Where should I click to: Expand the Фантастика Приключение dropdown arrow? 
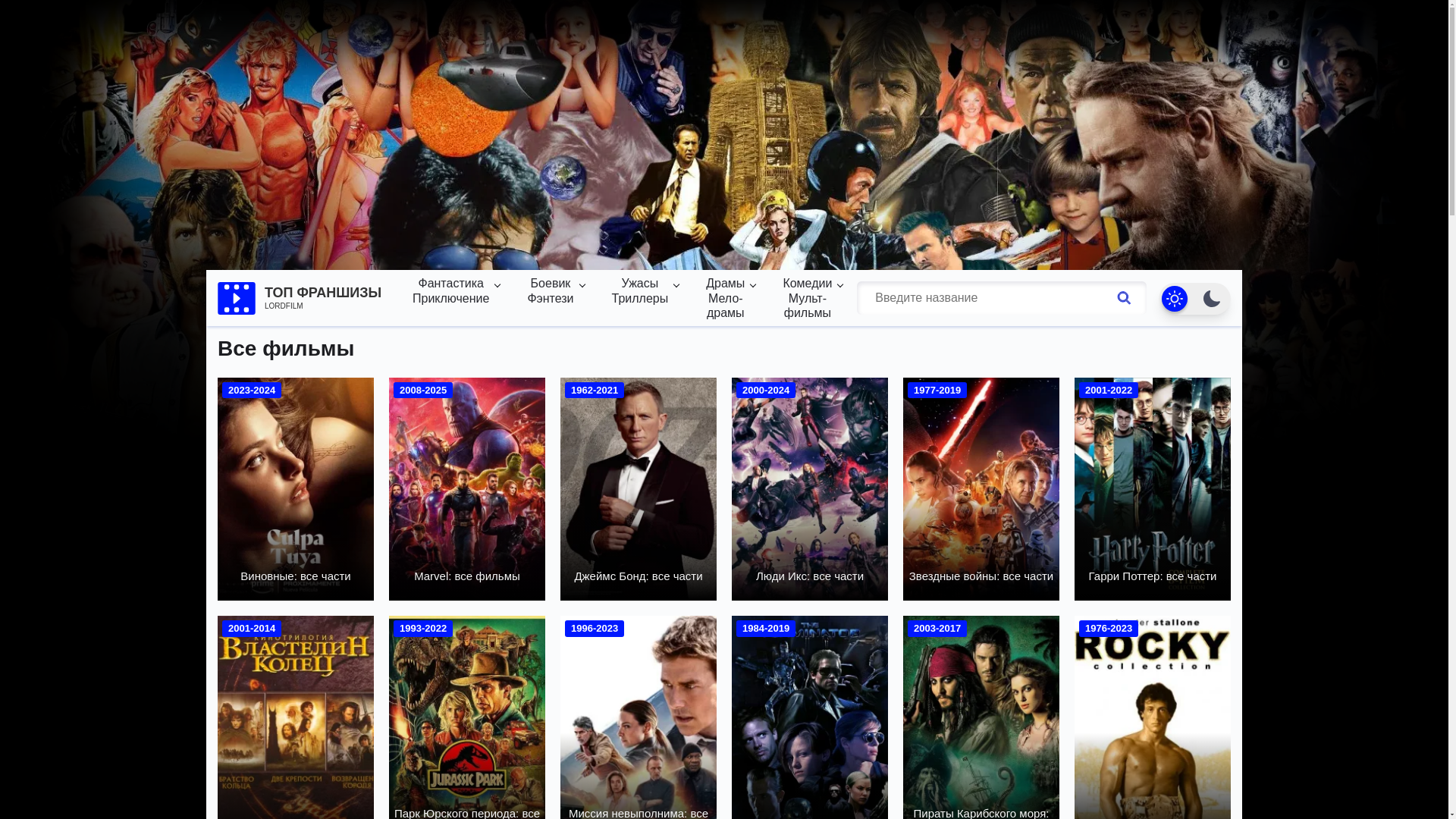click(497, 286)
